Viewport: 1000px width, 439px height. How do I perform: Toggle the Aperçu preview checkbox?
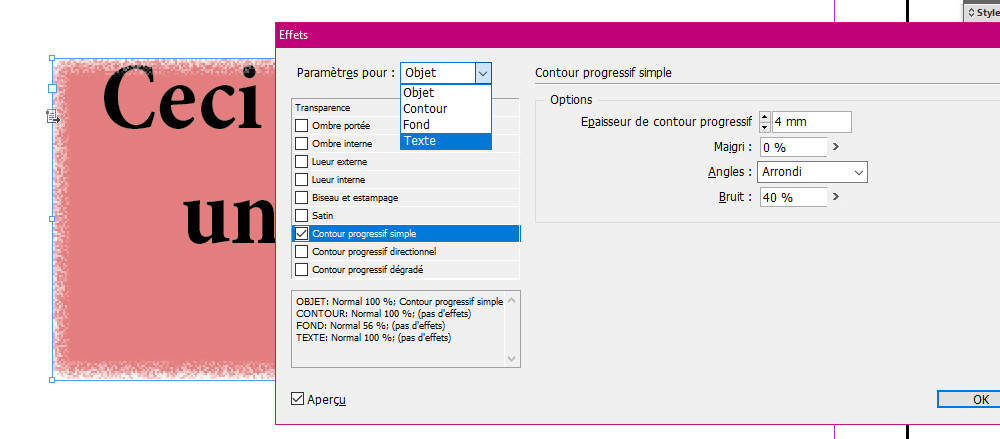click(x=297, y=399)
